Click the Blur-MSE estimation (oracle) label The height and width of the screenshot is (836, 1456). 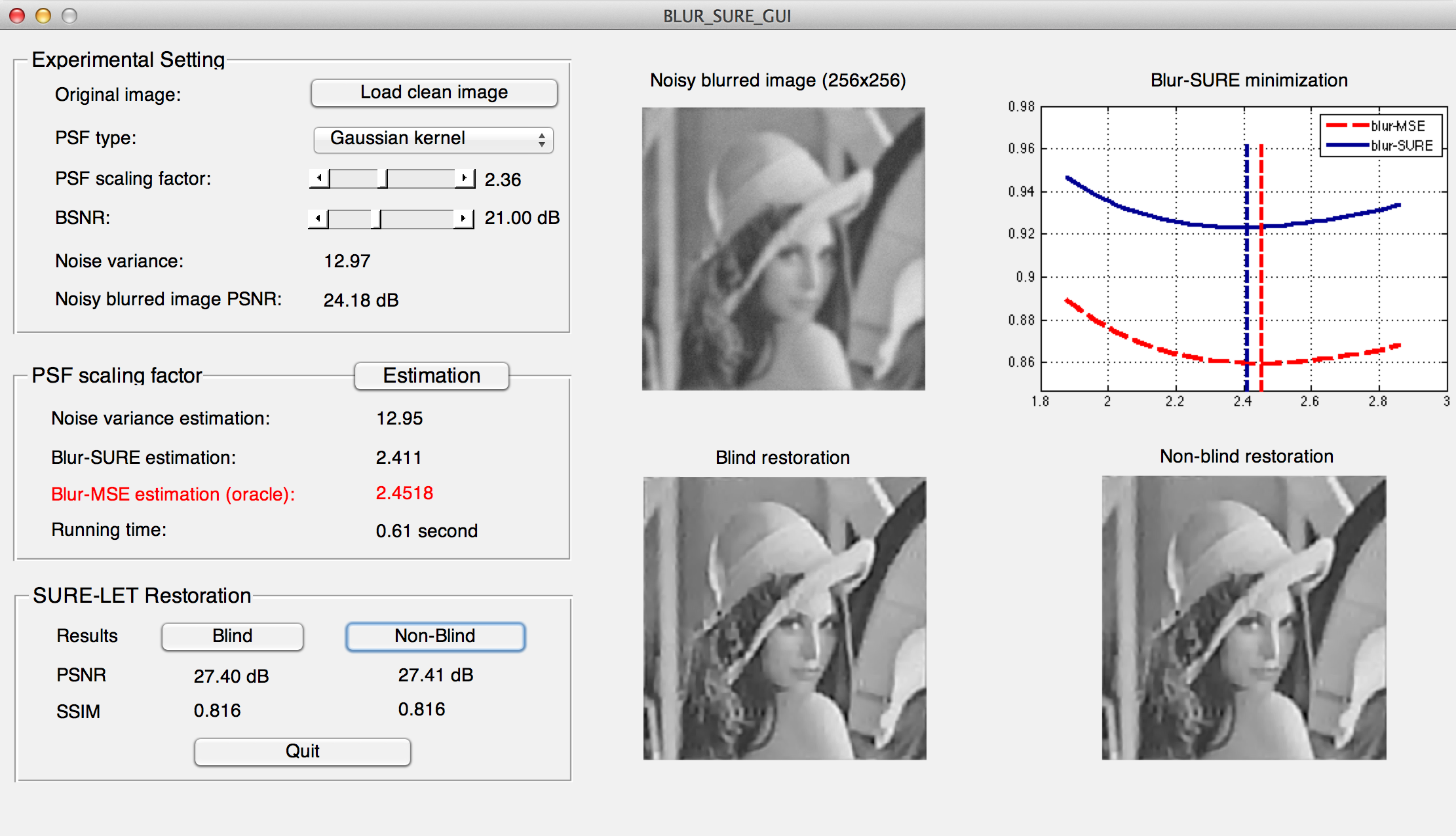[173, 495]
